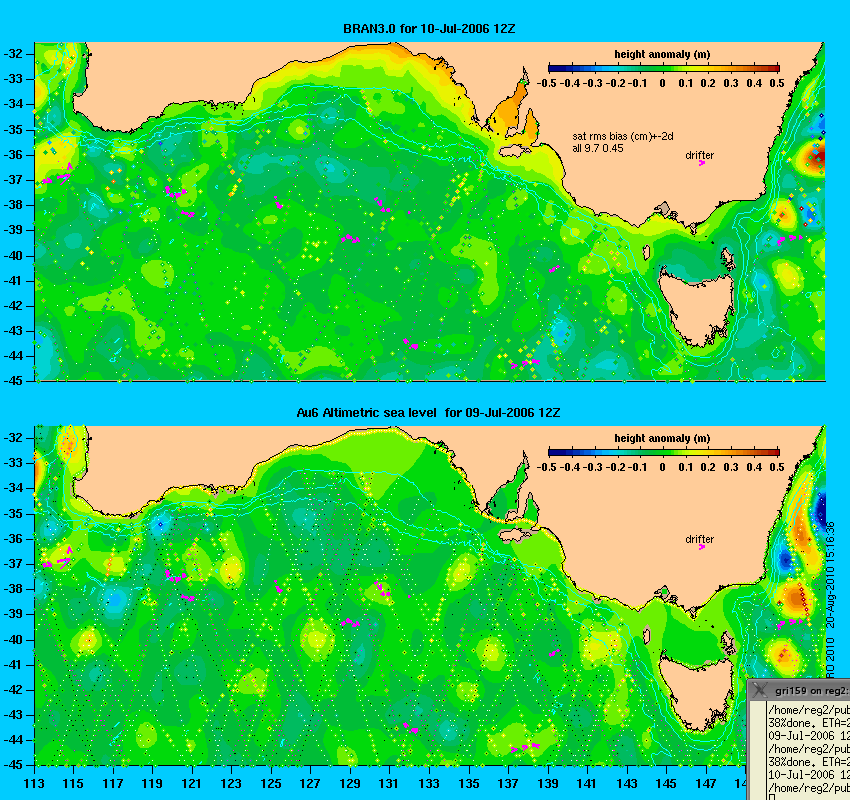The image size is (850, 800).
Task: Click the magenta drifter arrow marker in top legend
Action: (x=701, y=163)
